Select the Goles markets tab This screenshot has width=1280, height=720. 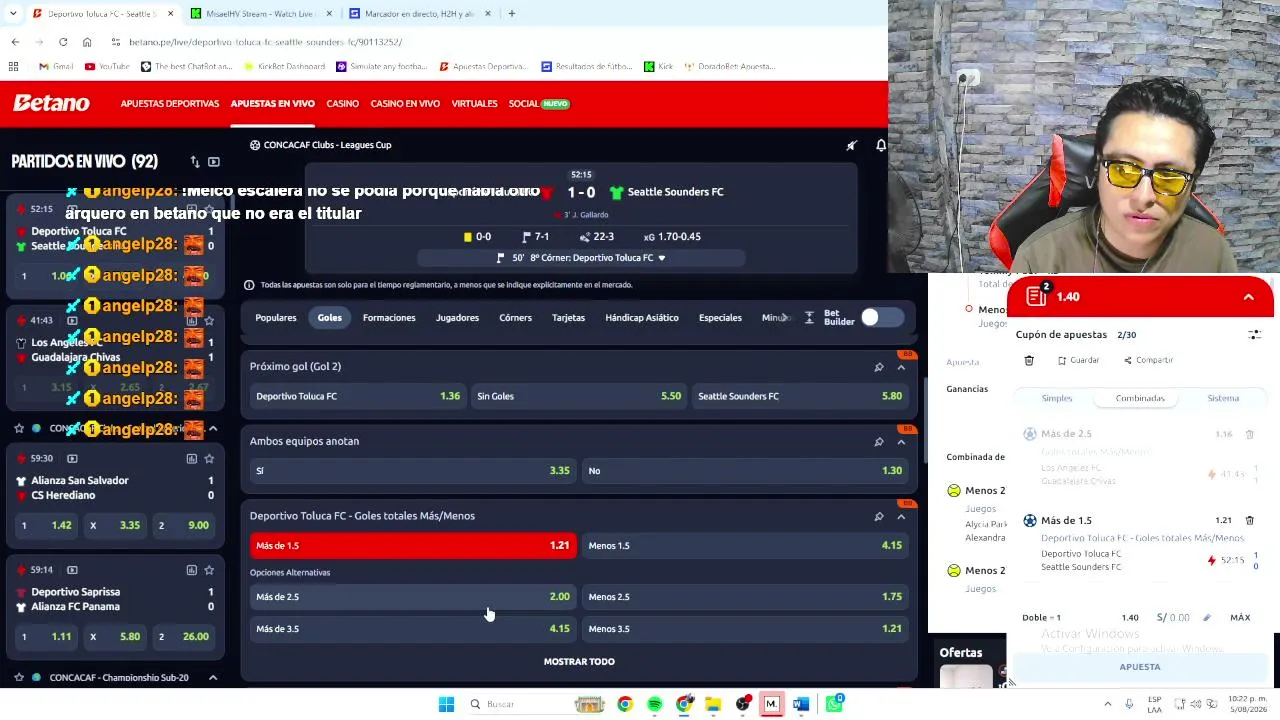(x=330, y=318)
